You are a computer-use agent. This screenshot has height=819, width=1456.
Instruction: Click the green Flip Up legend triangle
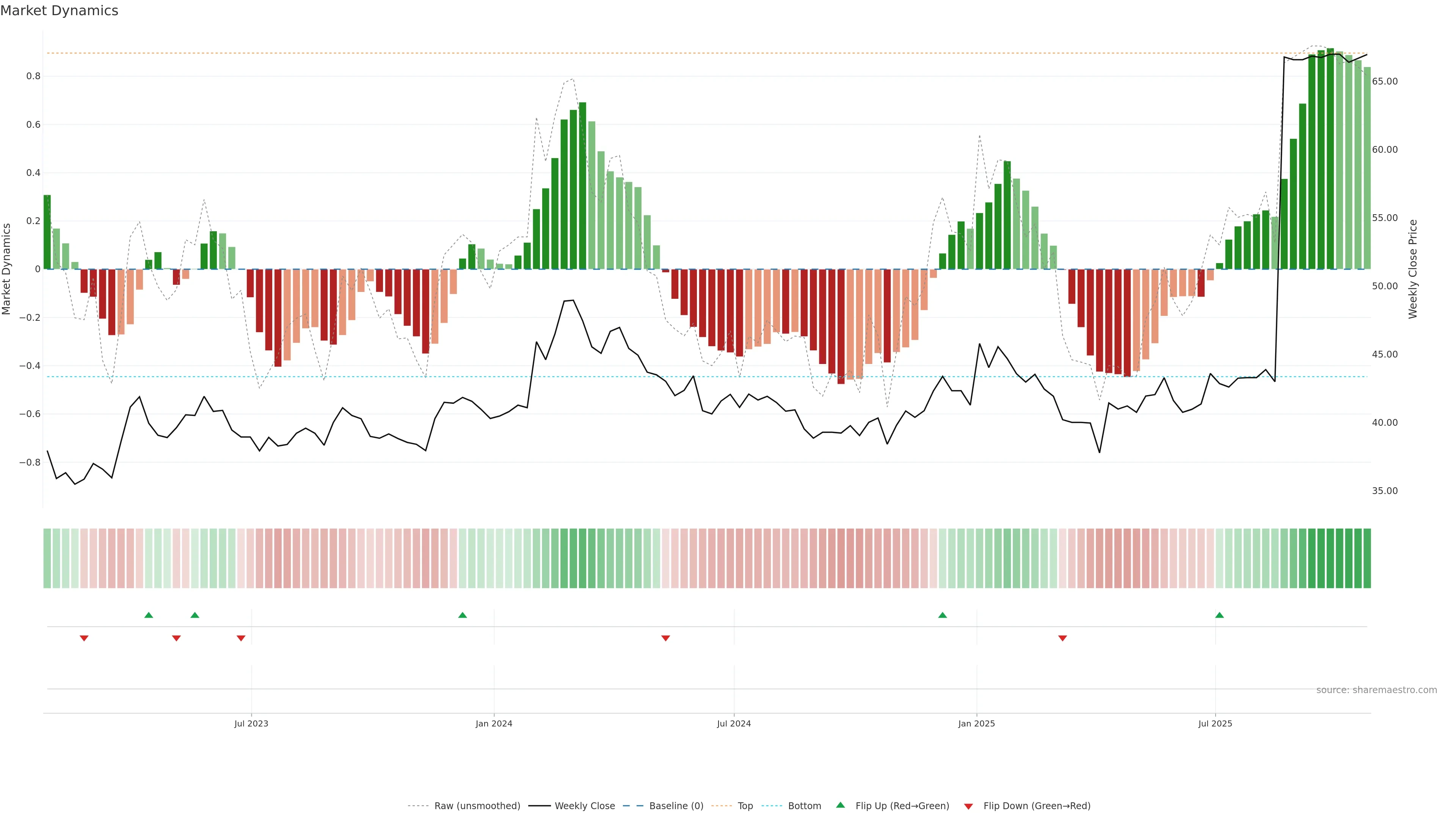(x=841, y=805)
